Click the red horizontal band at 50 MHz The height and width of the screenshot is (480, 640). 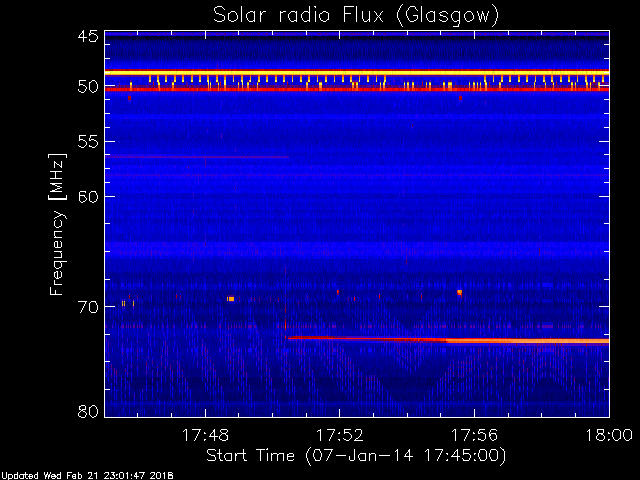(357, 89)
